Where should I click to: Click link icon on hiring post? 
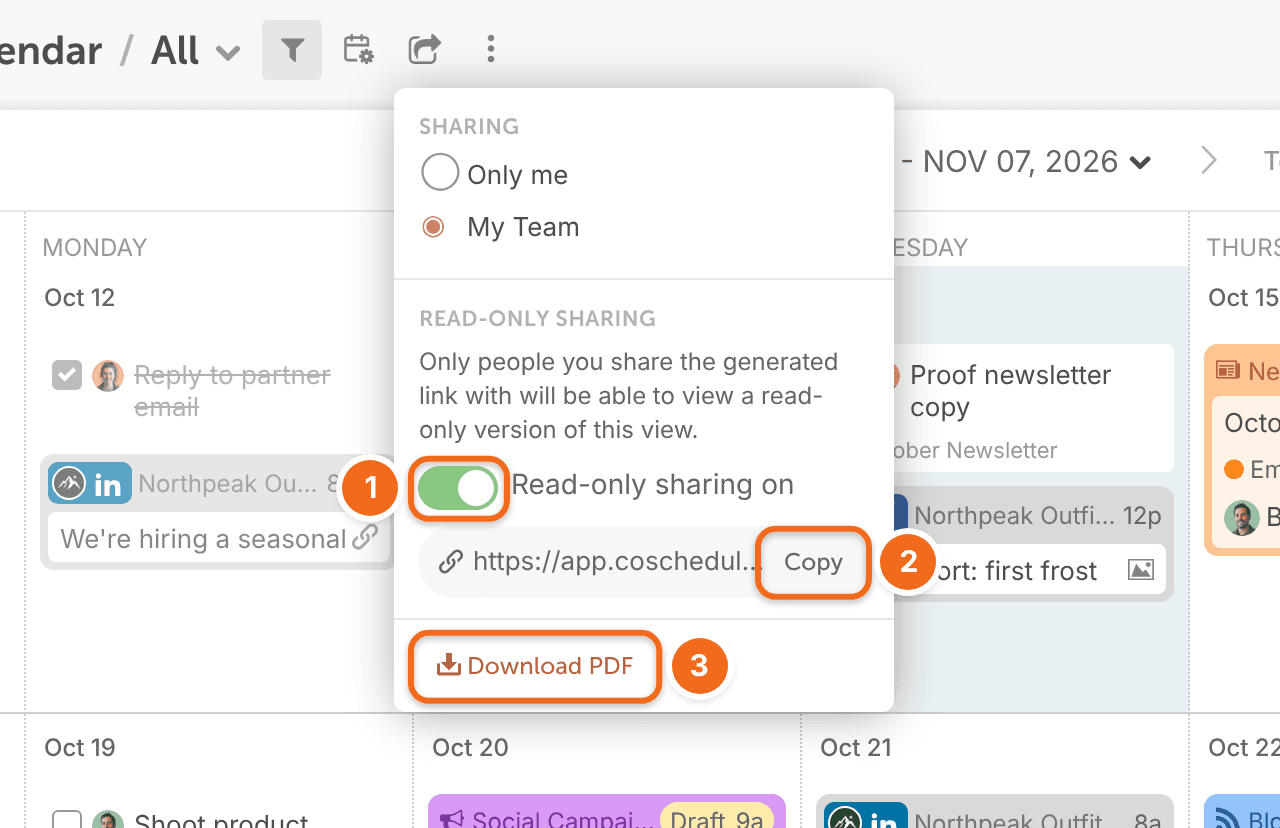[x=365, y=538]
